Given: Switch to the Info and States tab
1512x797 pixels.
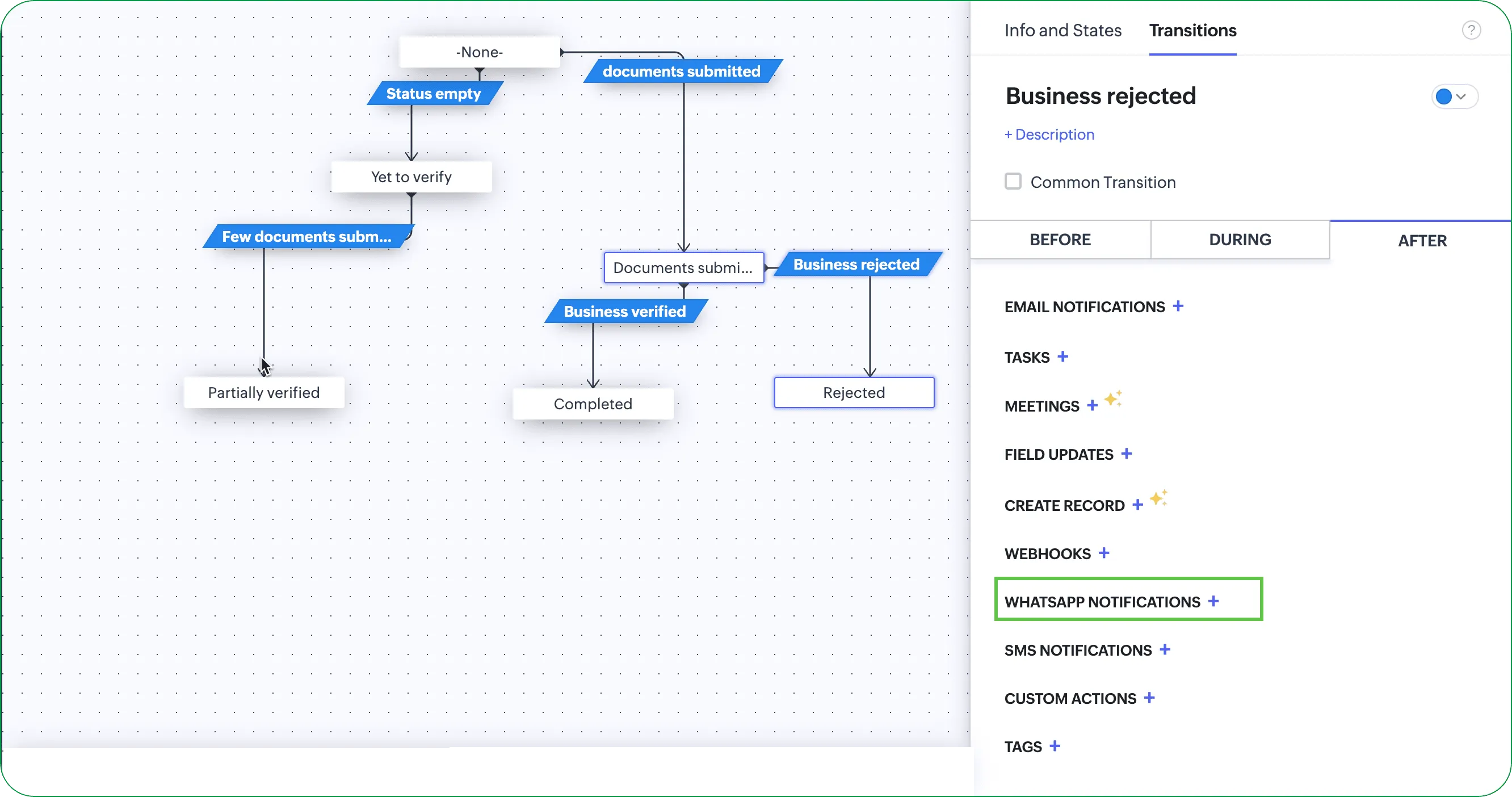Looking at the screenshot, I should (x=1062, y=30).
